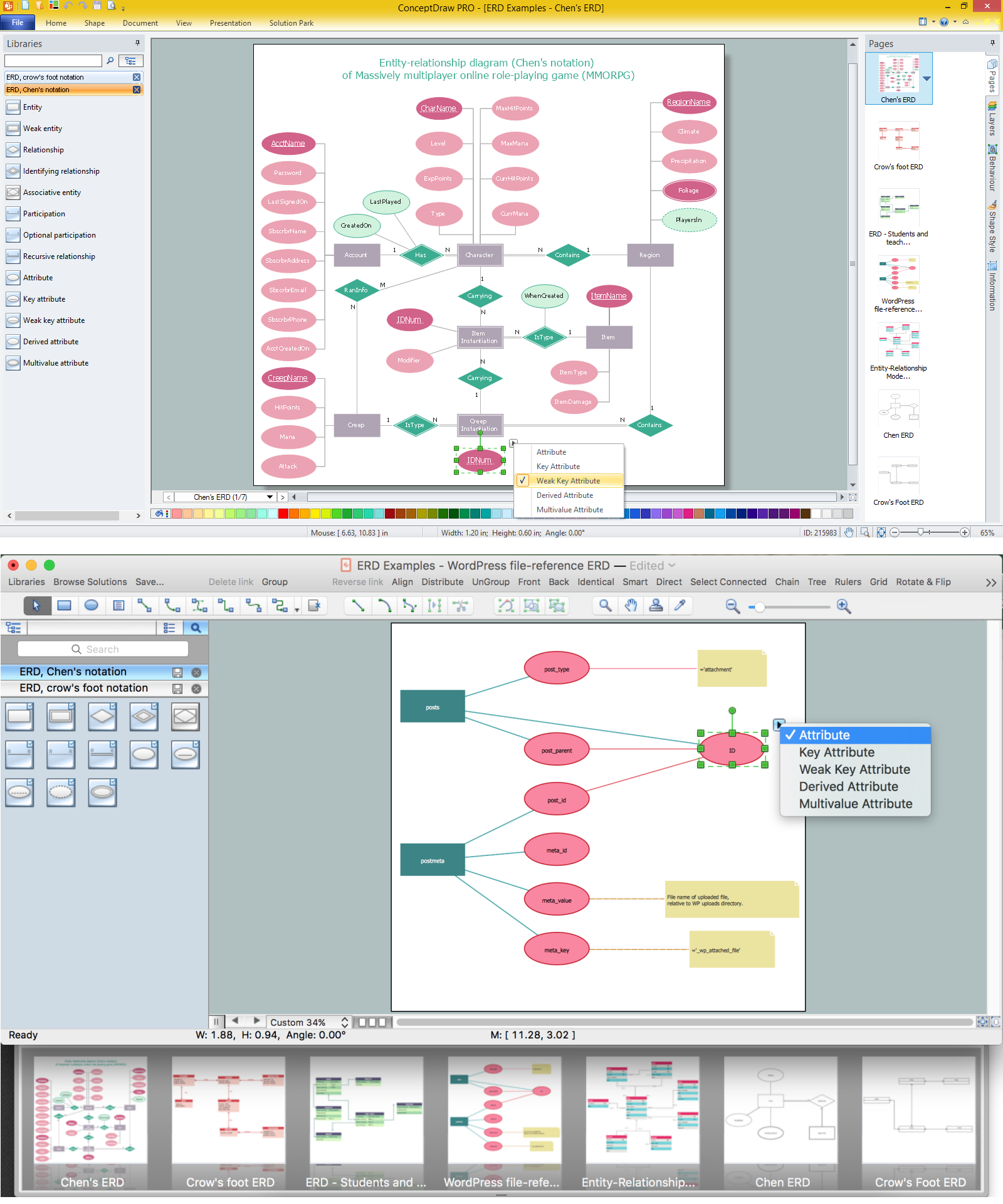Click the zoom in magnifier icon
1003x1204 pixels.
point(844,606)
